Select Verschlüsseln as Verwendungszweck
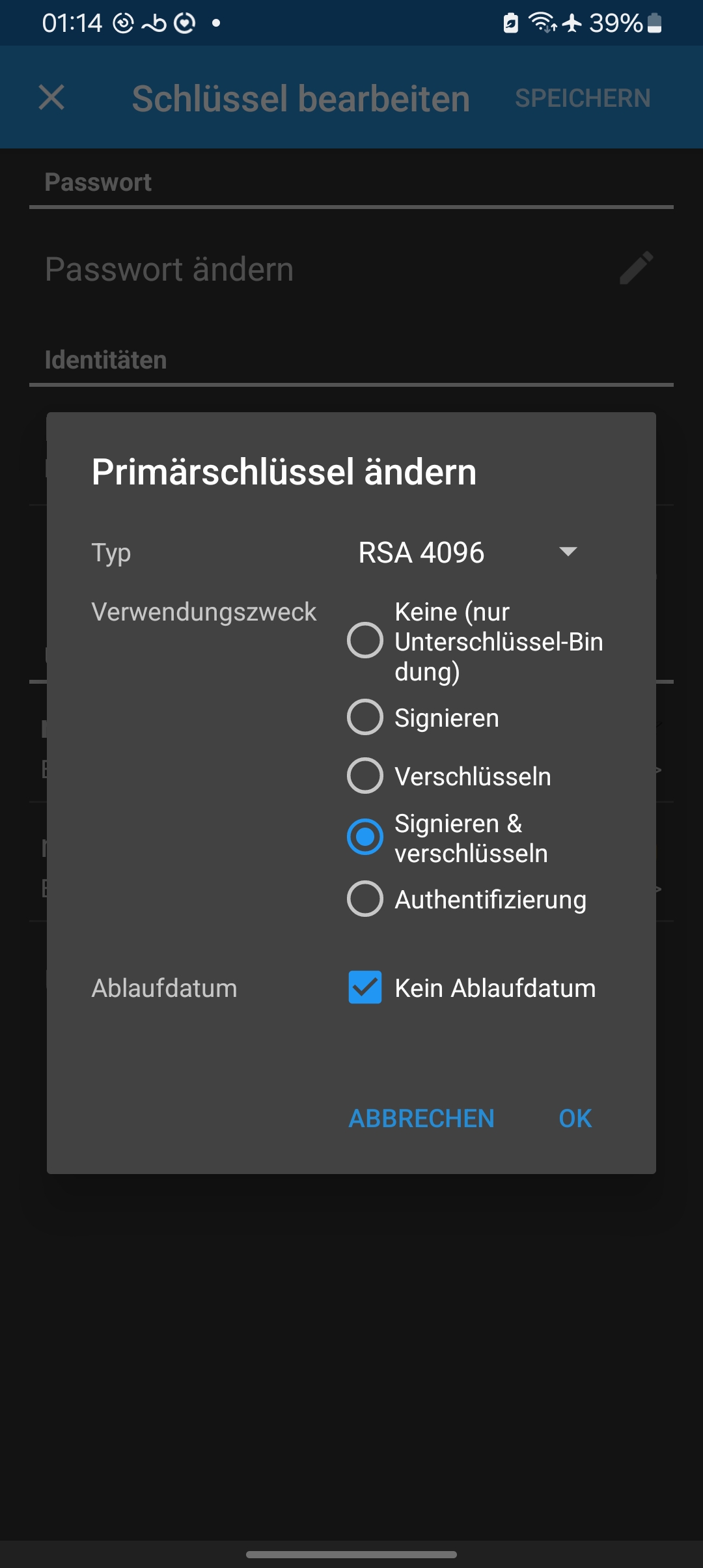The width and height of the screenshot is (703, 1568). tap(365, 776)
